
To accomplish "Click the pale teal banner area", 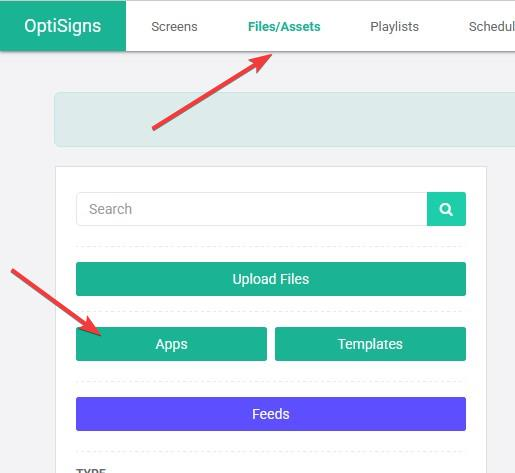I will point(285,119).
